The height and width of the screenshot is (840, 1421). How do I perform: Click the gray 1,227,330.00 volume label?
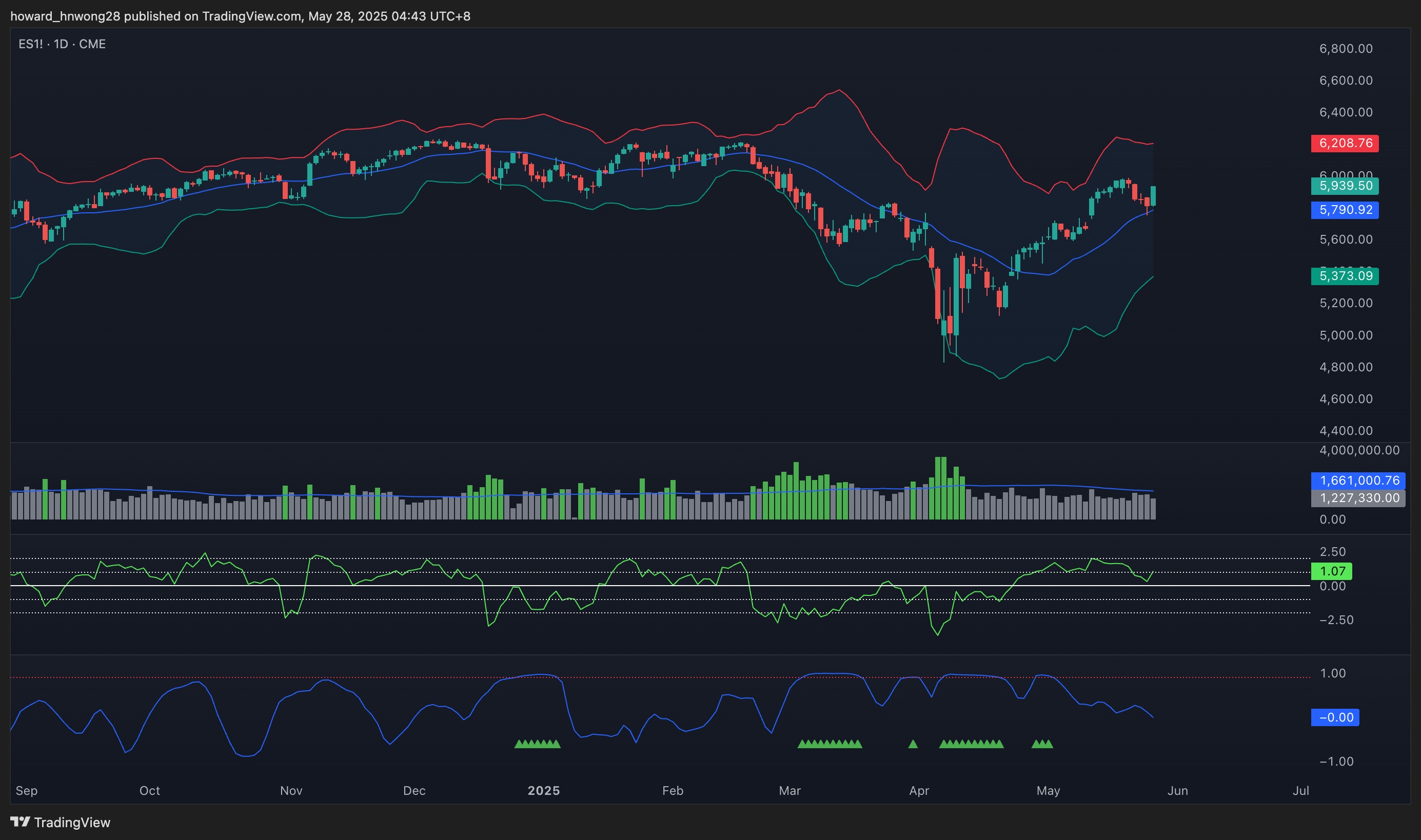[1359, 498]
